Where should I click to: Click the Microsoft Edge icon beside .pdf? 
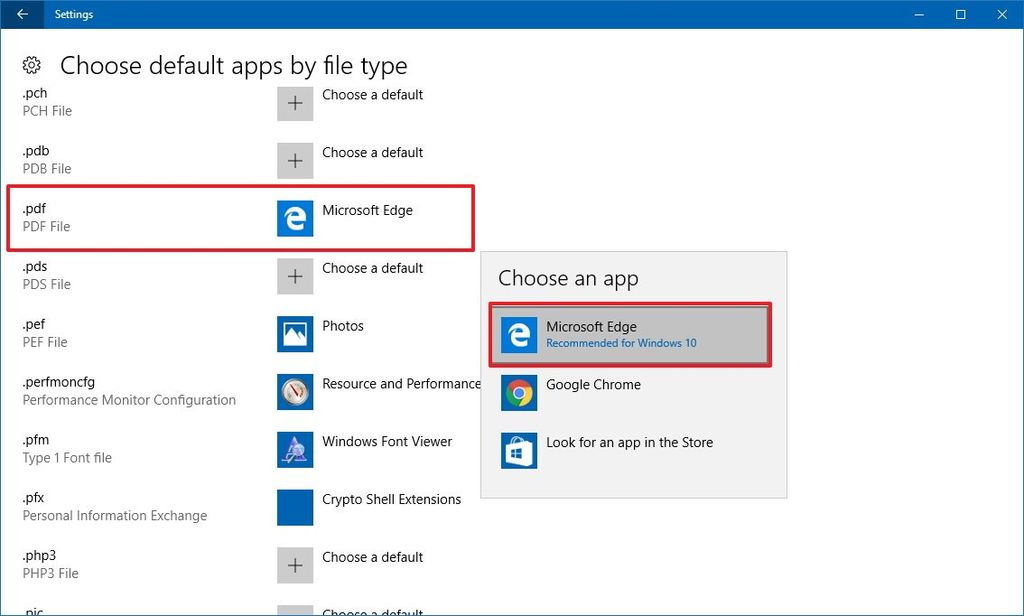294,217
